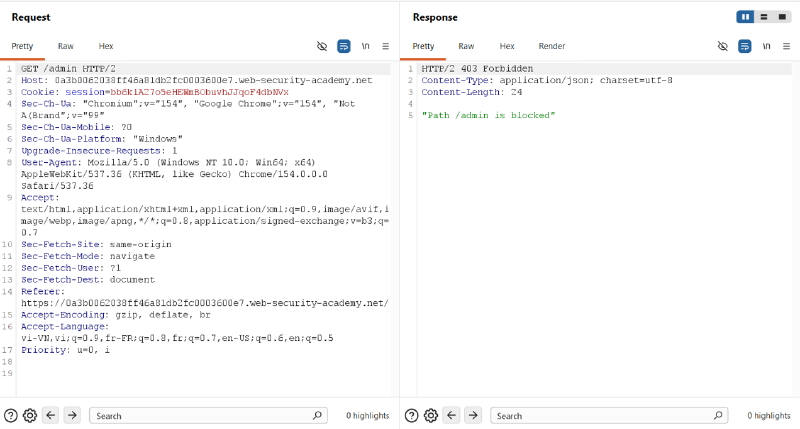The height and width of the screenshot is (429, 800).
Task: Click the 'GET /admin HTTP/2' request line
Action: 68,68
